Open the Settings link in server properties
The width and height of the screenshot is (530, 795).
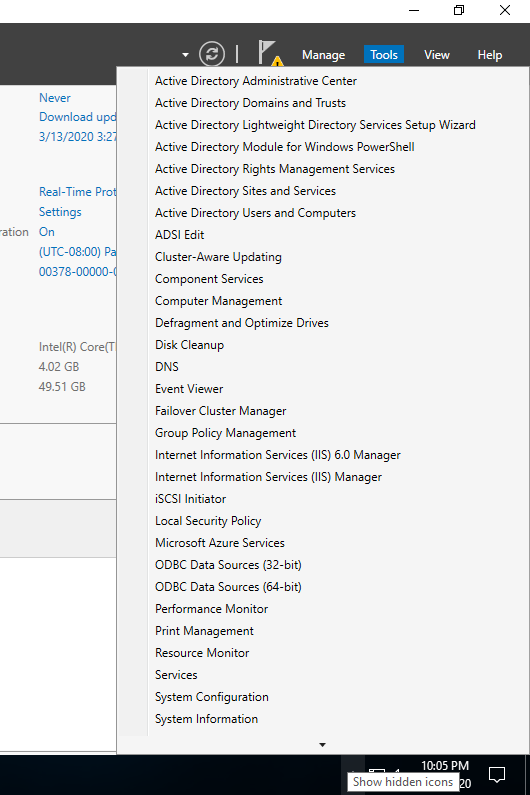click(60, 212)
